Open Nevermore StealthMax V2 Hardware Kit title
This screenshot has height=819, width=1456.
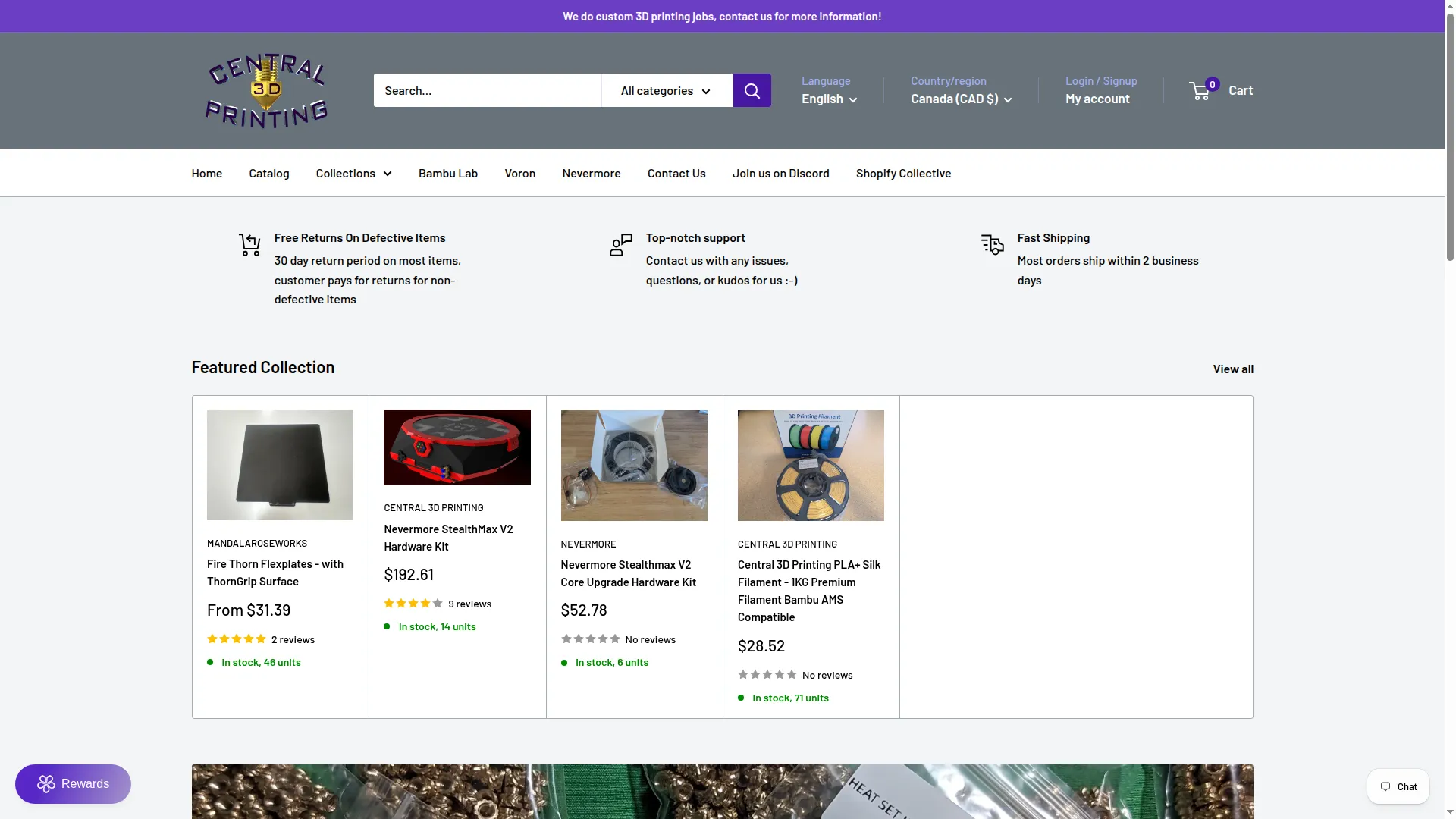click(448, 538)
